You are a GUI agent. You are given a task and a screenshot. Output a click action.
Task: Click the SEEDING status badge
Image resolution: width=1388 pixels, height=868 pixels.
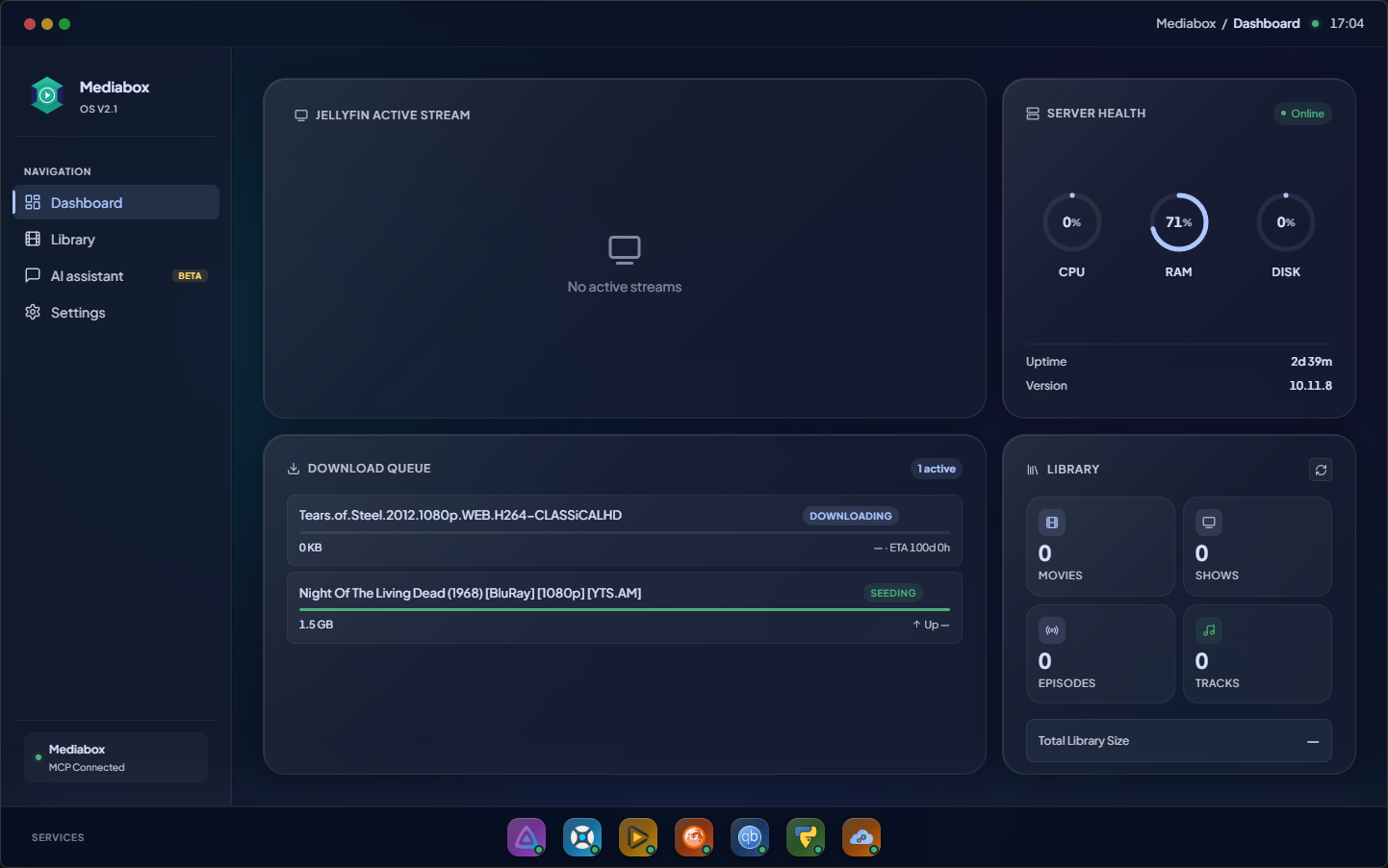(893, 593)
